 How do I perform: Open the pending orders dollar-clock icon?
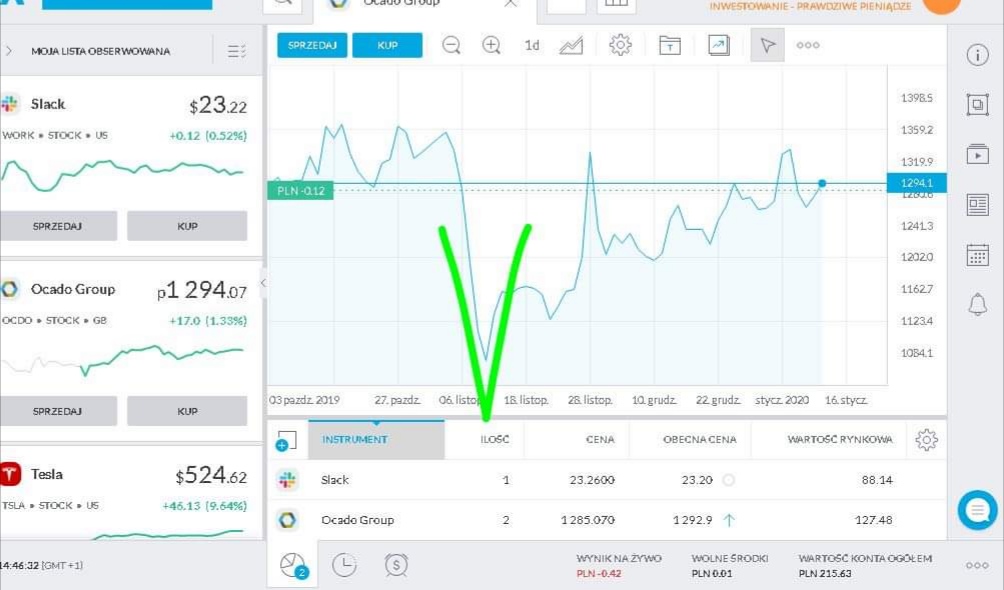click(x=396, y=565)
